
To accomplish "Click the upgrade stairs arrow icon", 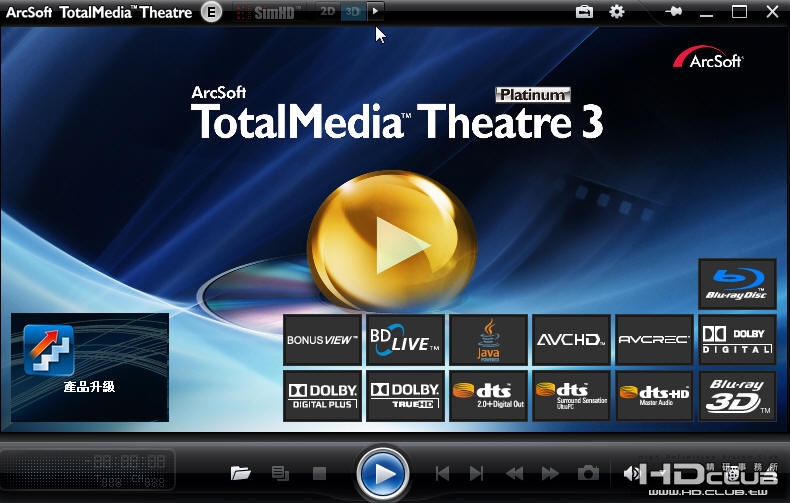I will click(x=49, y=350).
